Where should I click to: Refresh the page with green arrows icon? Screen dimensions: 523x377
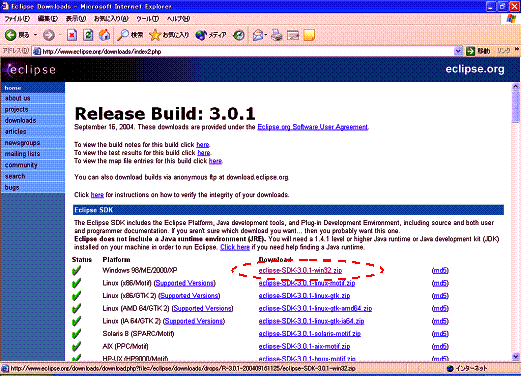(x=88, y=35)
